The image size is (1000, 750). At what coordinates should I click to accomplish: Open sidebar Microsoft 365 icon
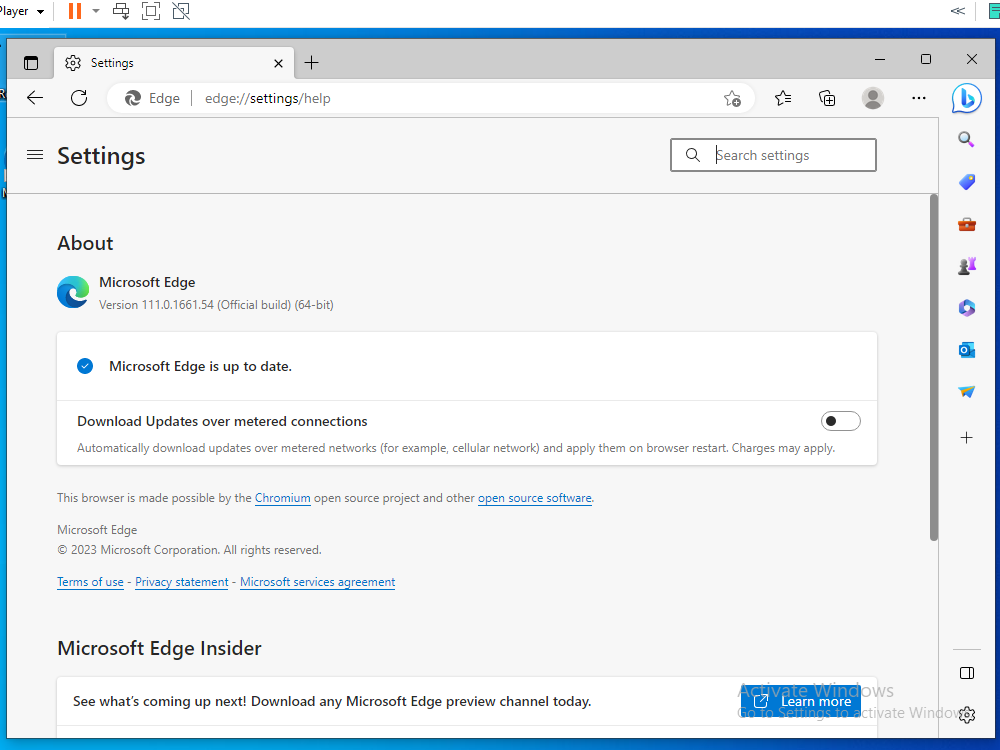tap(966, 308)
